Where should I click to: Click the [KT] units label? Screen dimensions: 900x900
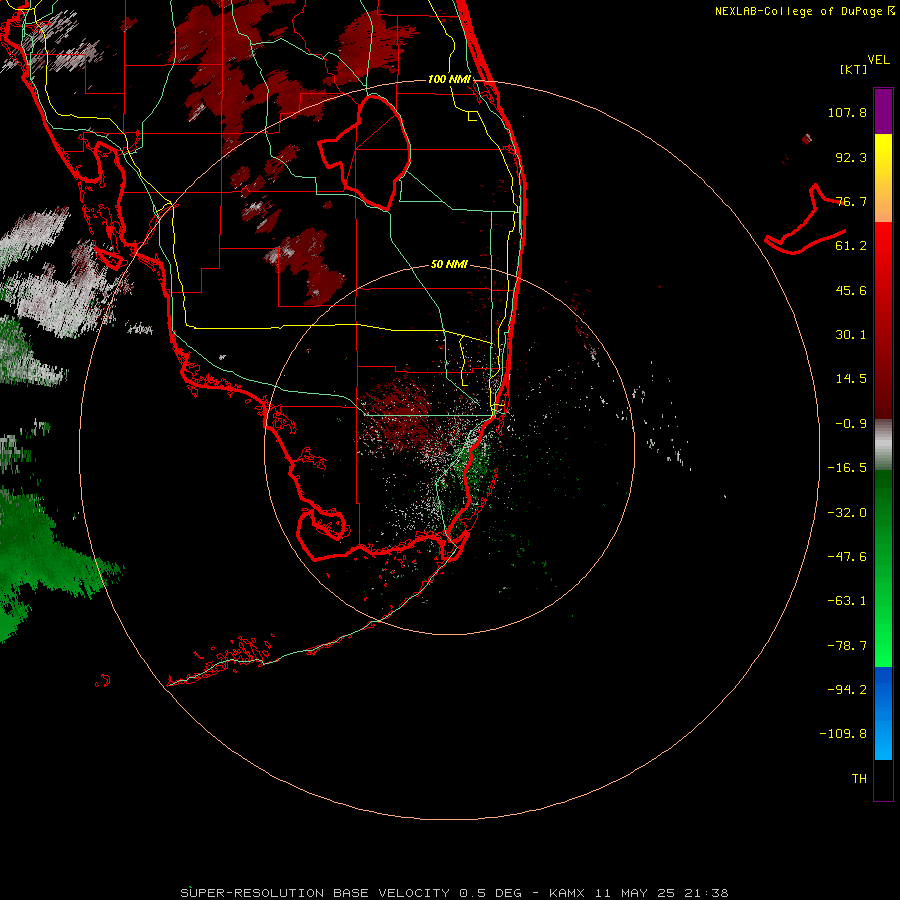854,69
